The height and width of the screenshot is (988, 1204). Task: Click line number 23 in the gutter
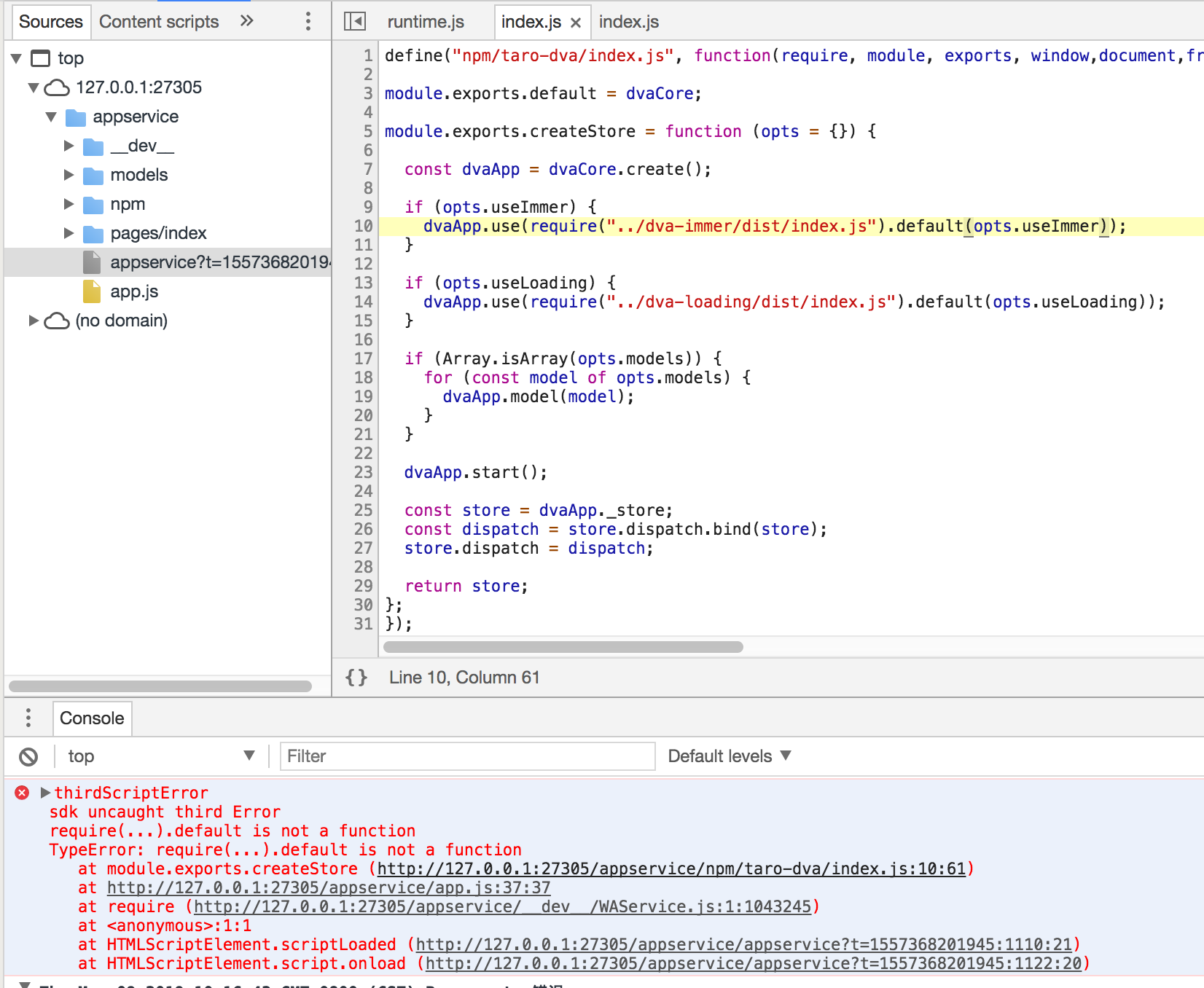coord(363,472)
